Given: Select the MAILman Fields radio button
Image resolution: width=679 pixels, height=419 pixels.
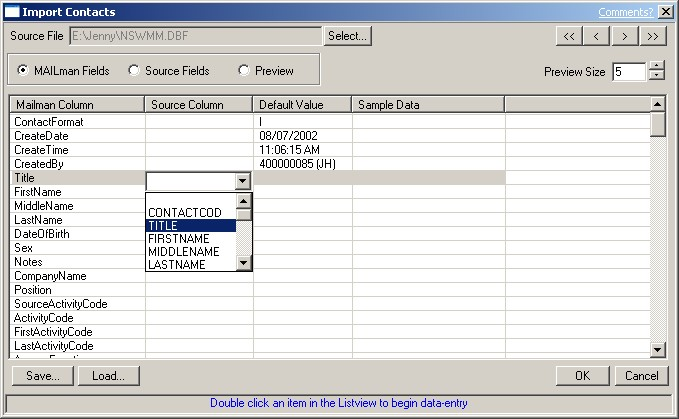Looking at the screenshot, I should [23, 71].
